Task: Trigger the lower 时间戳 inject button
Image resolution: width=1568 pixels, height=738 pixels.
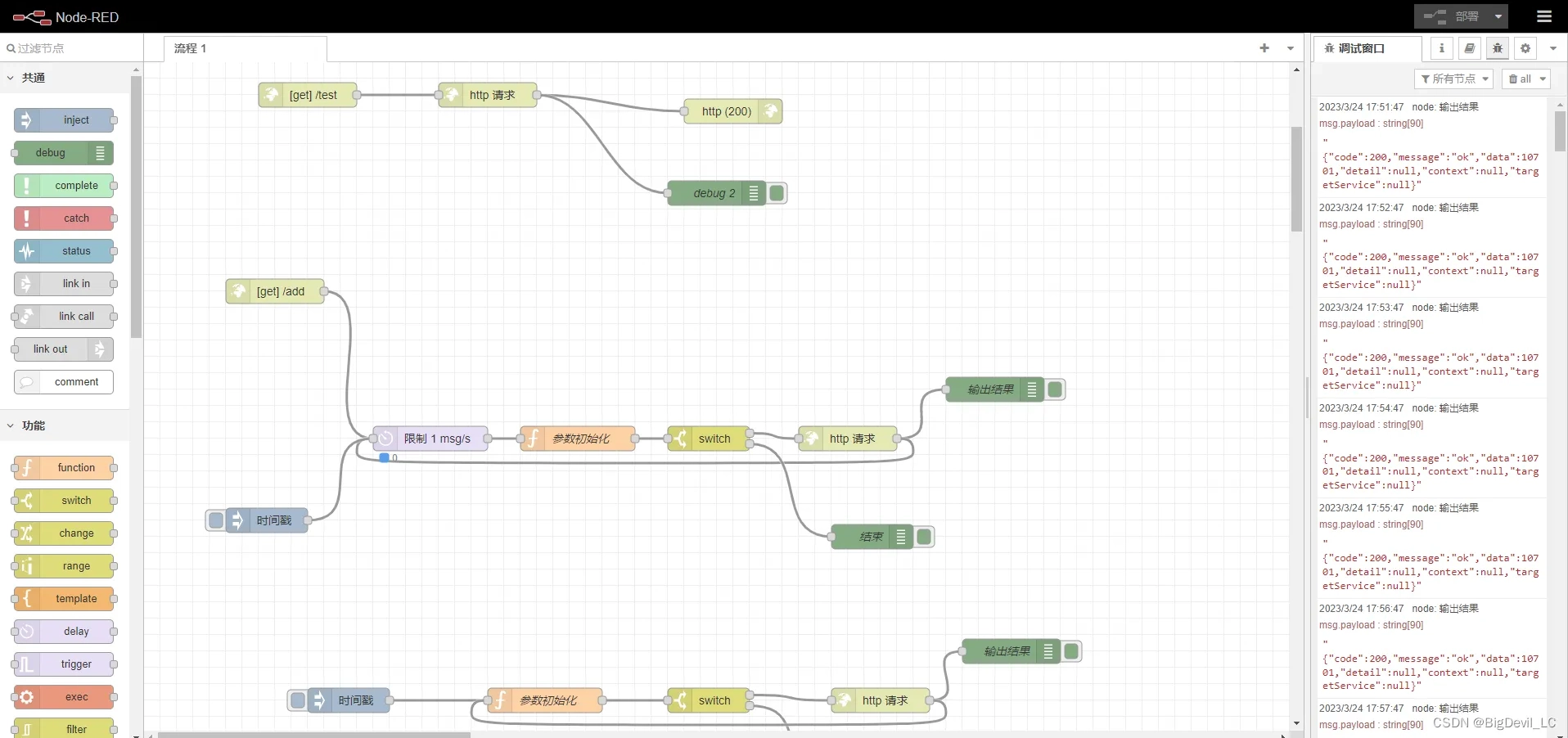Action: click(x=298, y=700)
